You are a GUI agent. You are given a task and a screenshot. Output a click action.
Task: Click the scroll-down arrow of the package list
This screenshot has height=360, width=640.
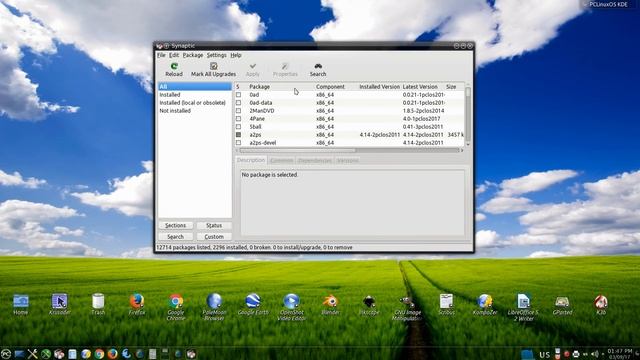point(468,144)
